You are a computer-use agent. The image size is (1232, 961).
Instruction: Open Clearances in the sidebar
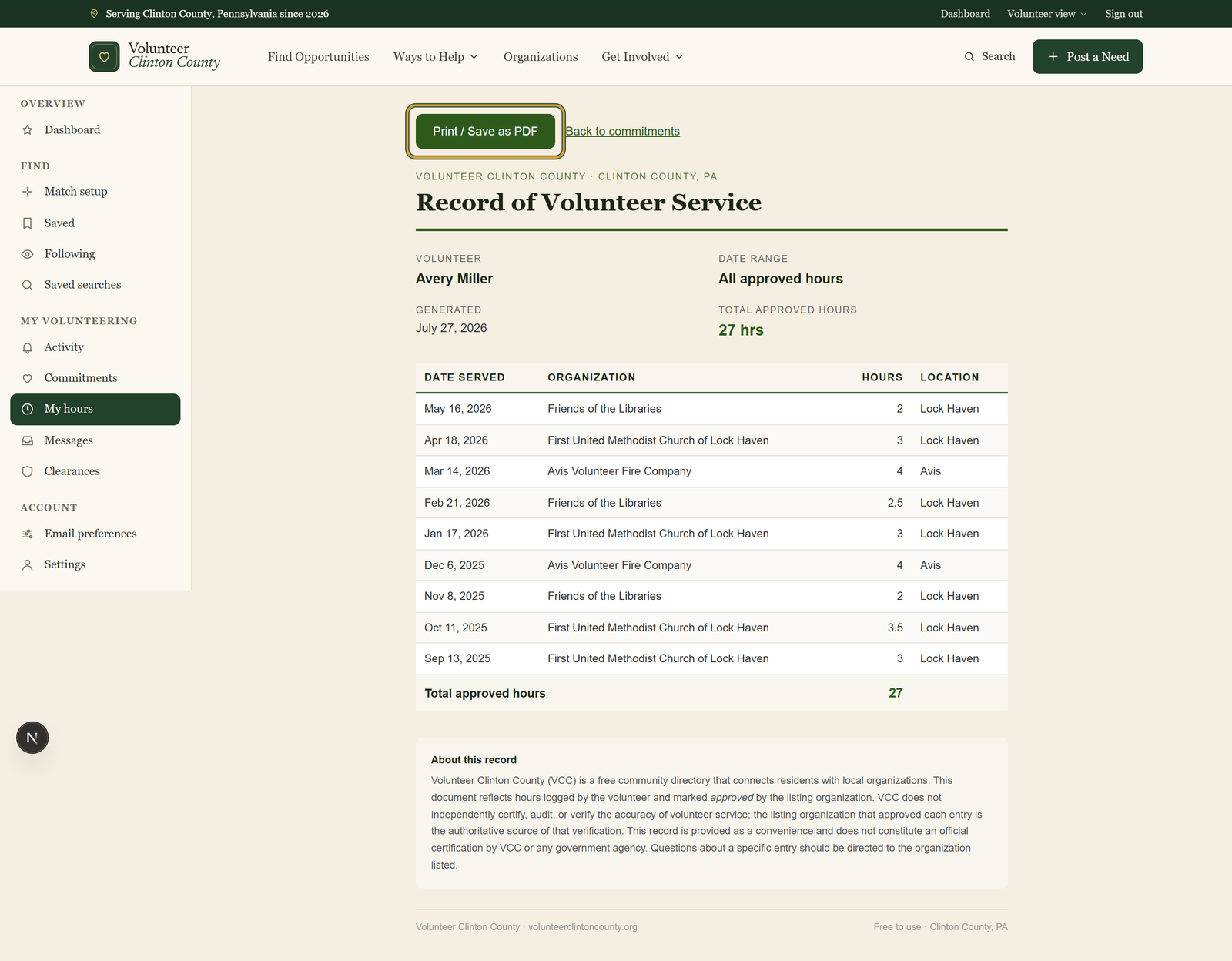(x=95, y=471)
